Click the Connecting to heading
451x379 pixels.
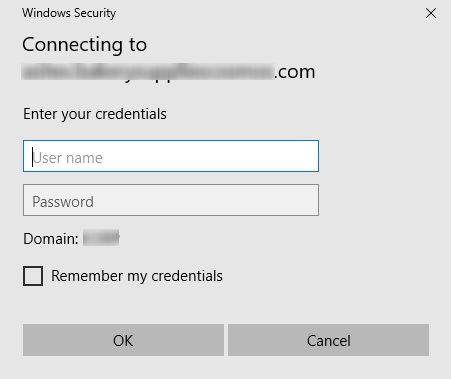pos(84,45)
